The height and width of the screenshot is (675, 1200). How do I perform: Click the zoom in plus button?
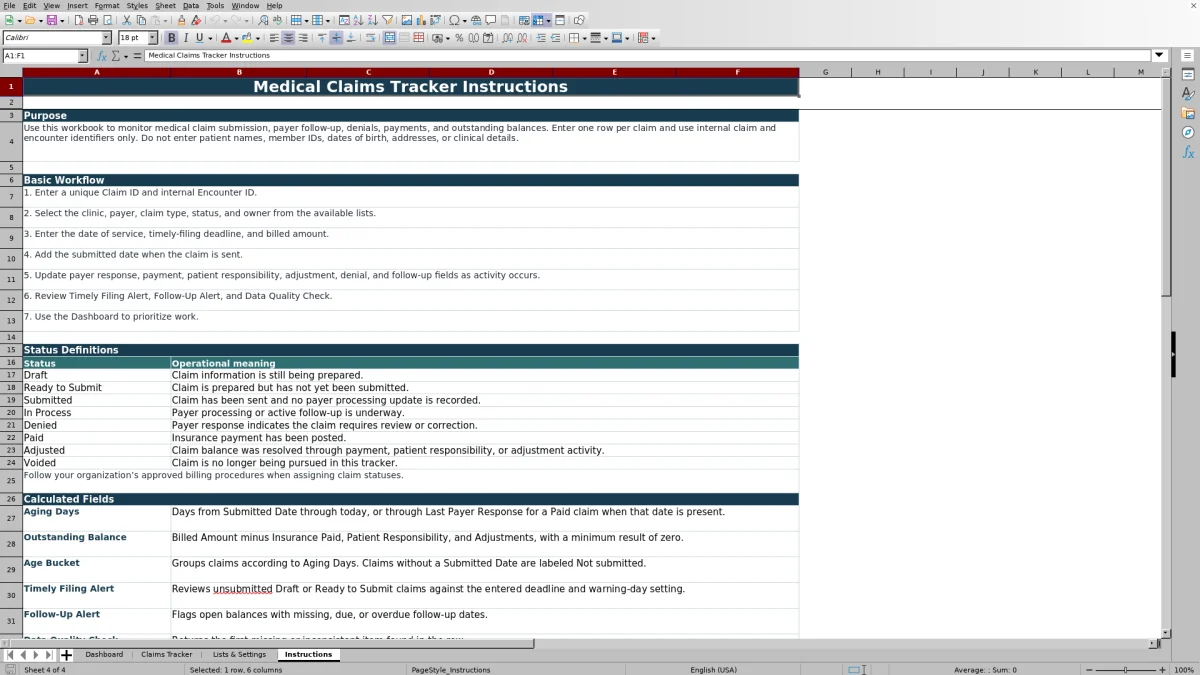click(x=1161, y=669)
